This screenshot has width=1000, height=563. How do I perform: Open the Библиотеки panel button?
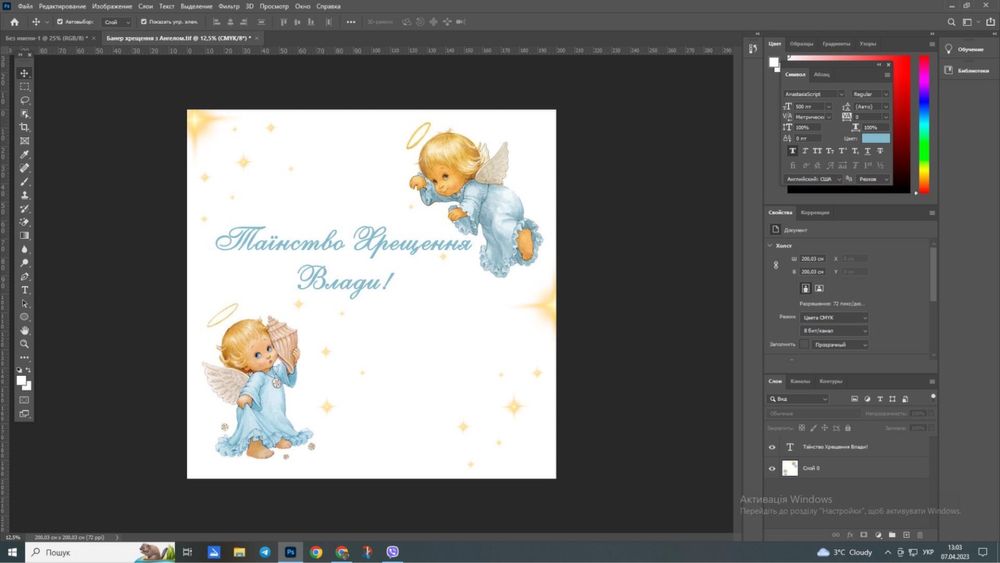967,70
